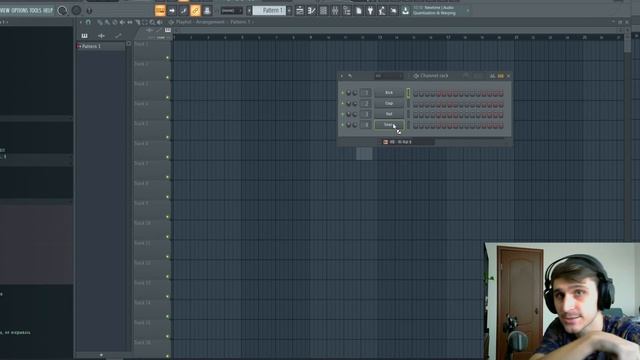The width and height of the screenshot is (640, 360).
Task: Click the Snare channel button
Action: [389, 125]
